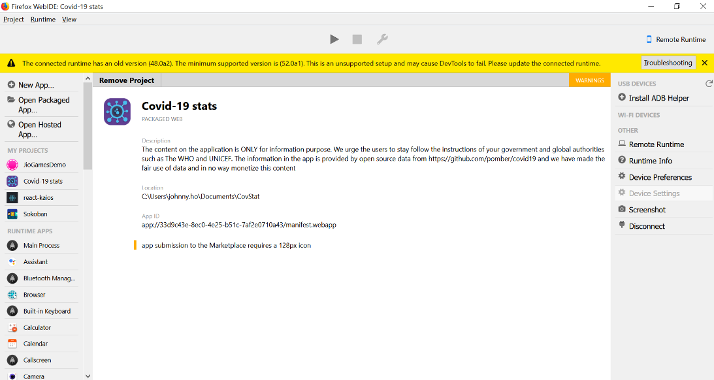Click the Calculator app icon
The image size is (714, 380).
point(12,328)
